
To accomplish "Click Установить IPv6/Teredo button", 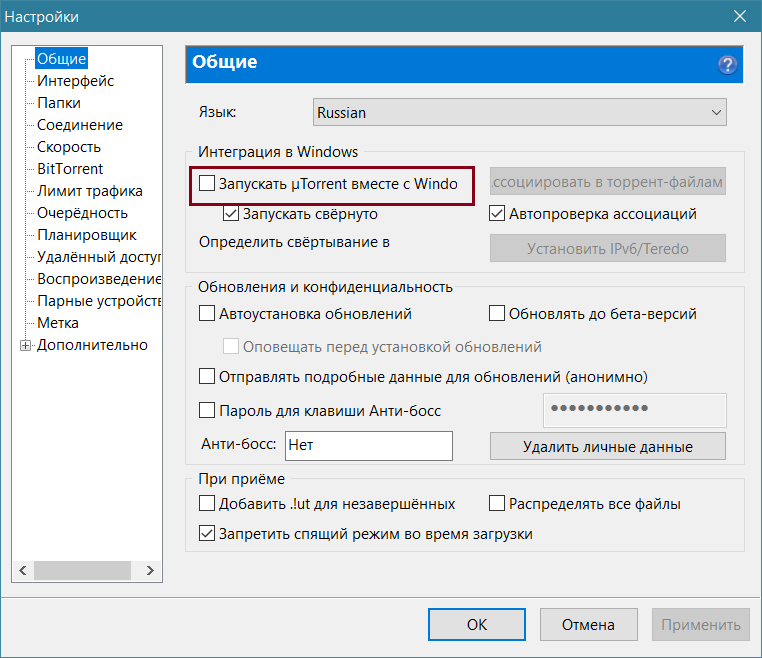I will click(x=608, y=248).
